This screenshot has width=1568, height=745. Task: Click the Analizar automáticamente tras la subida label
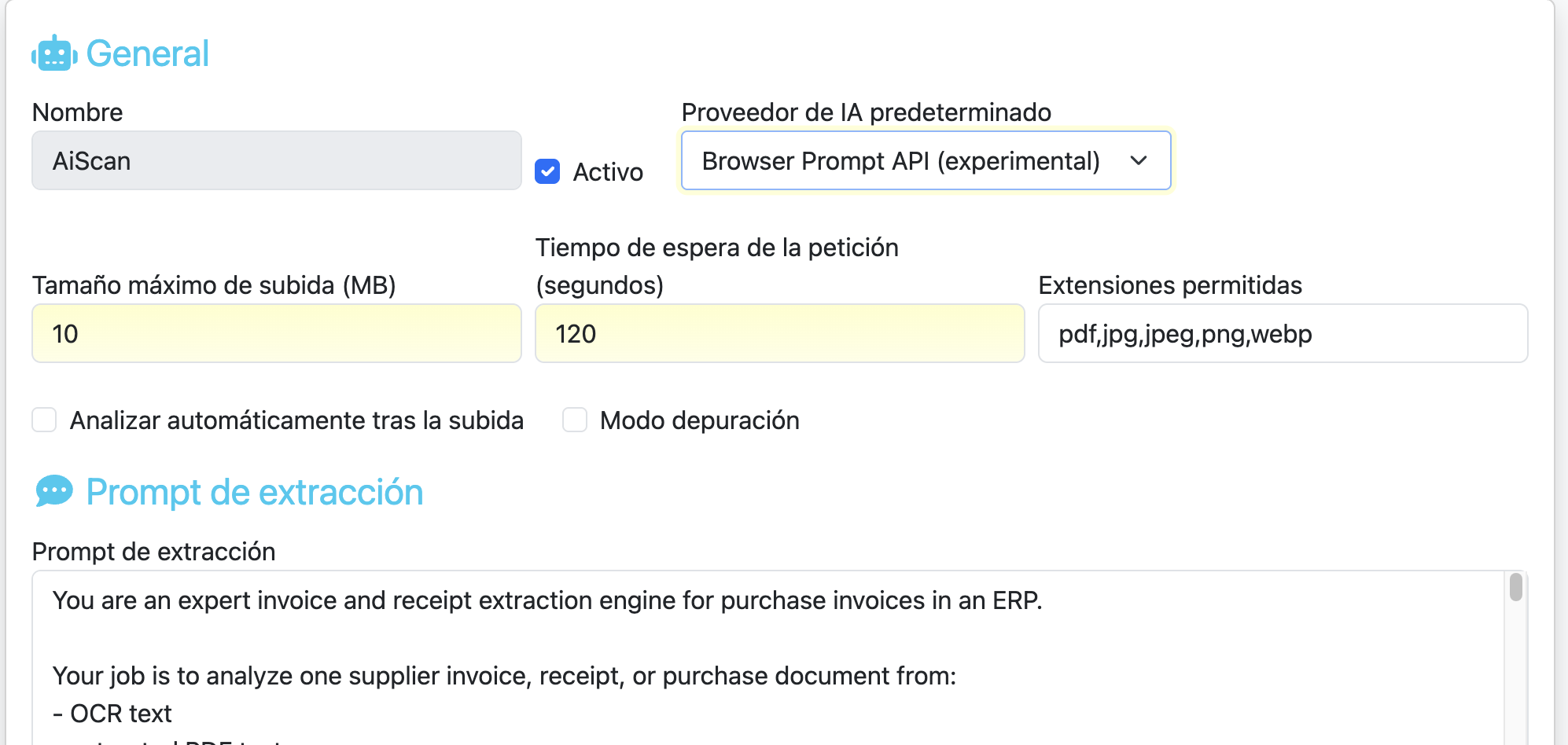pyautogui.click(x=296, y=420)
